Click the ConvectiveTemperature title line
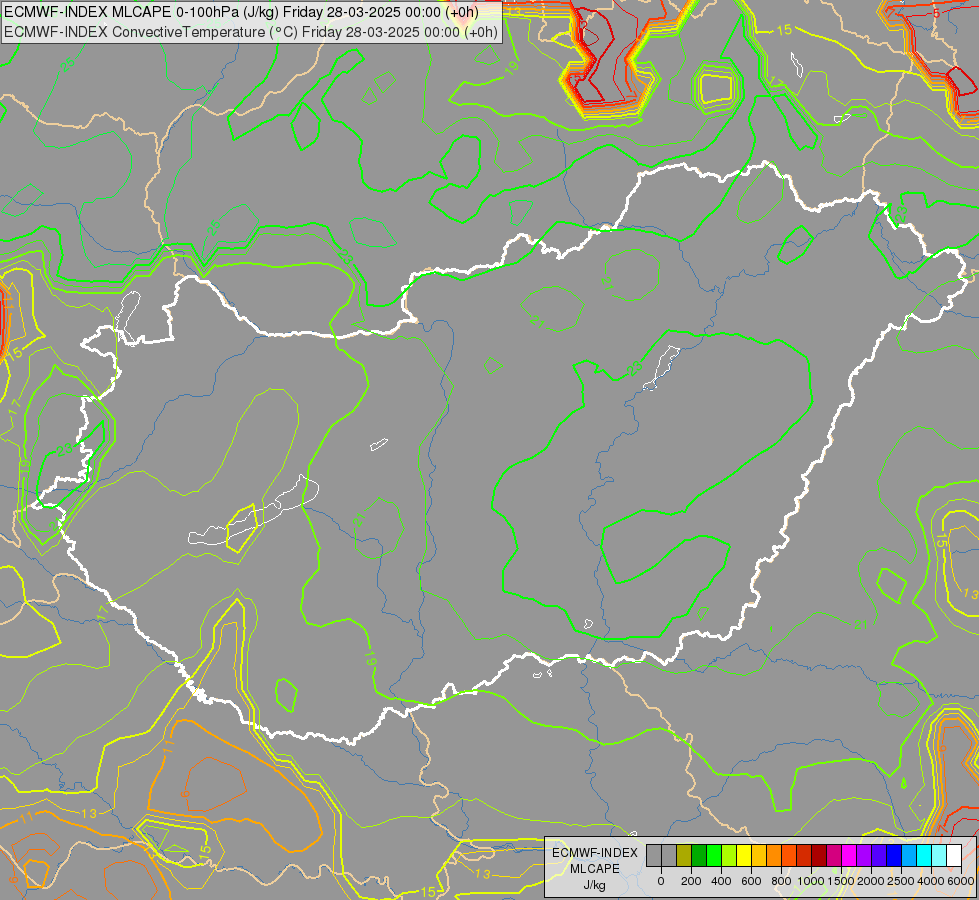The height and width of the screenshot is (900, 979). click(250, 32)
